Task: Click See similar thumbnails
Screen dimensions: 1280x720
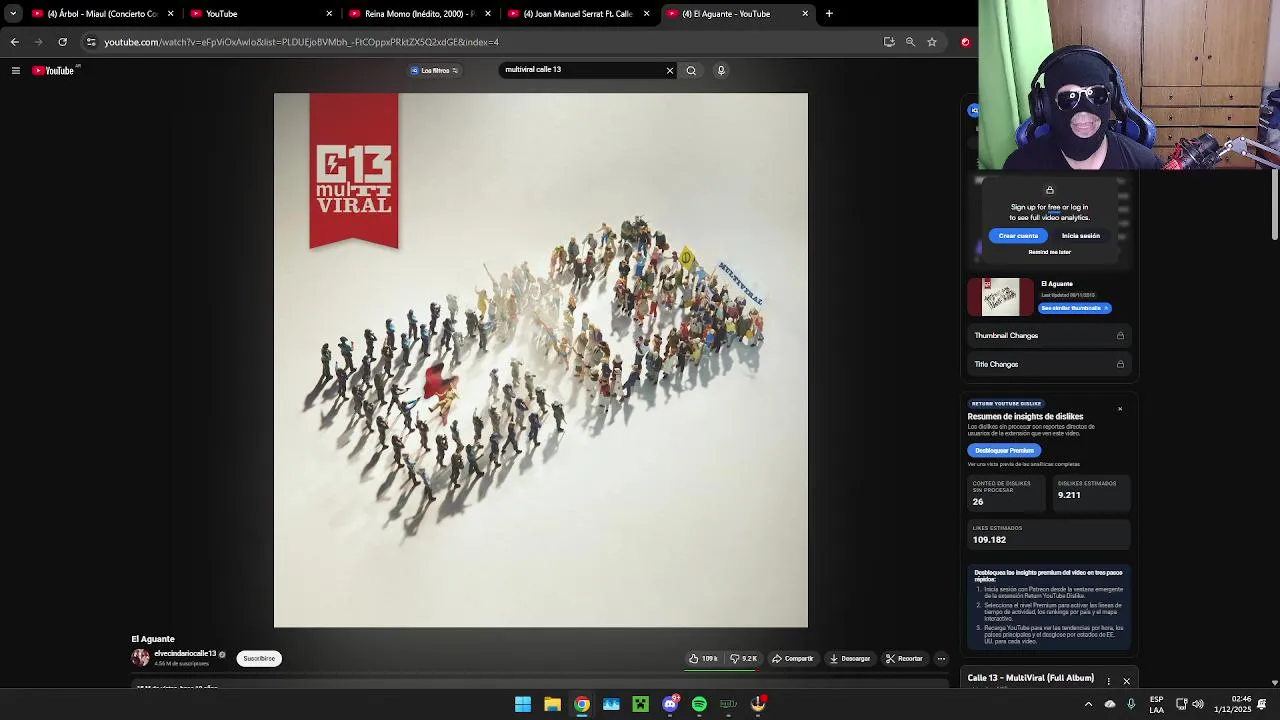Action: [1075, 308]
